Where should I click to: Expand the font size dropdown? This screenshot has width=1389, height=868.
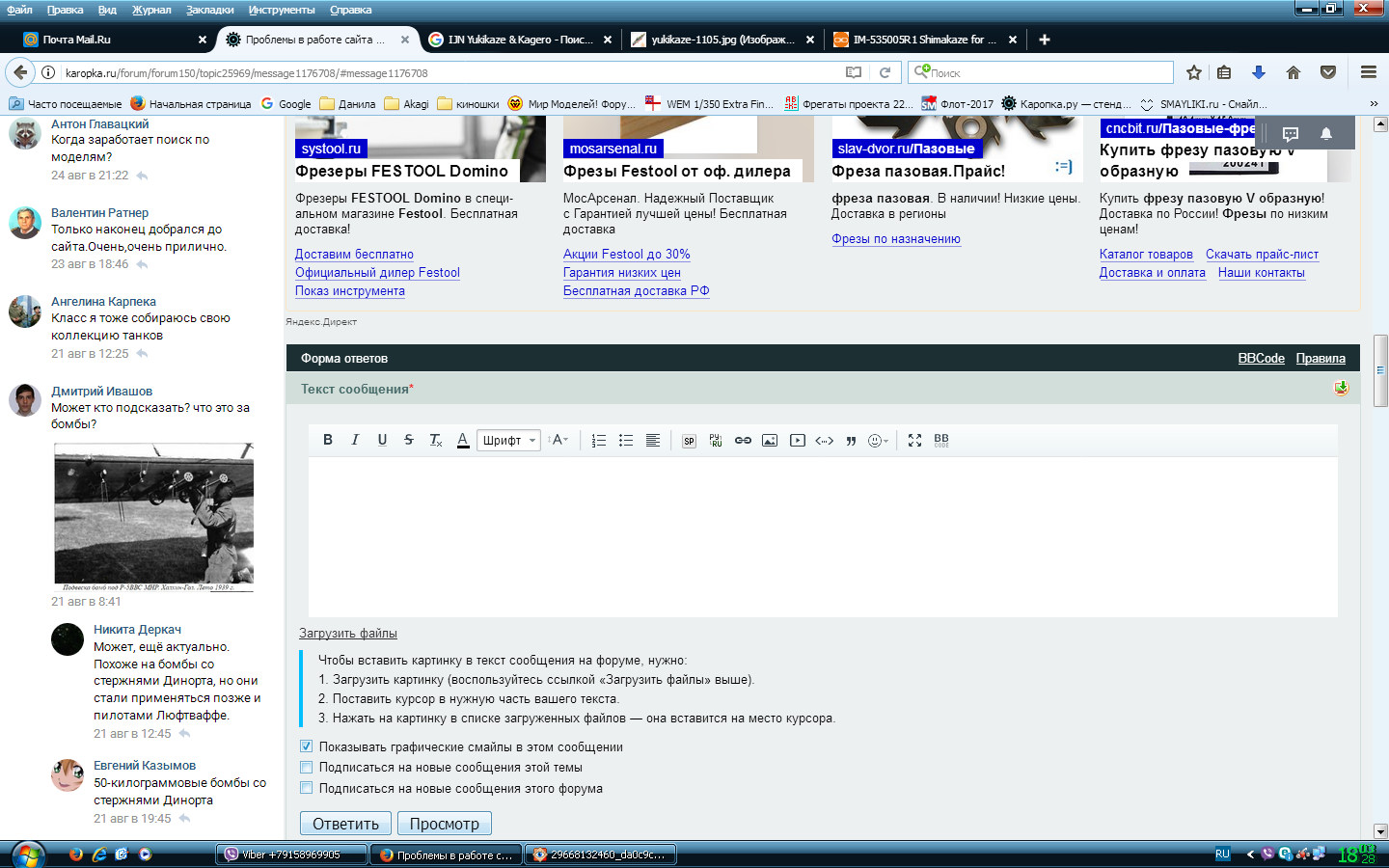[559, 440]
